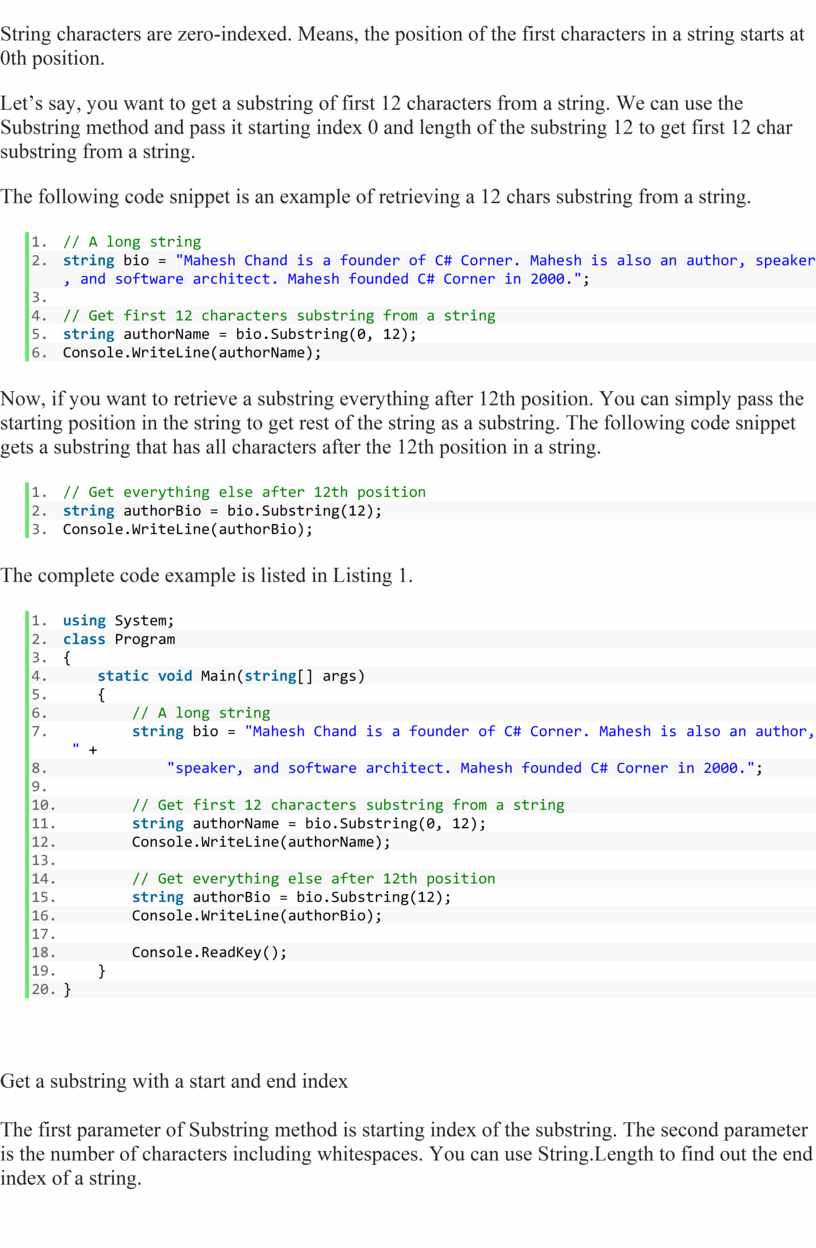
Task: Click line 5 authorName assignment in first snippet
Action: click(x=239, y=334)
